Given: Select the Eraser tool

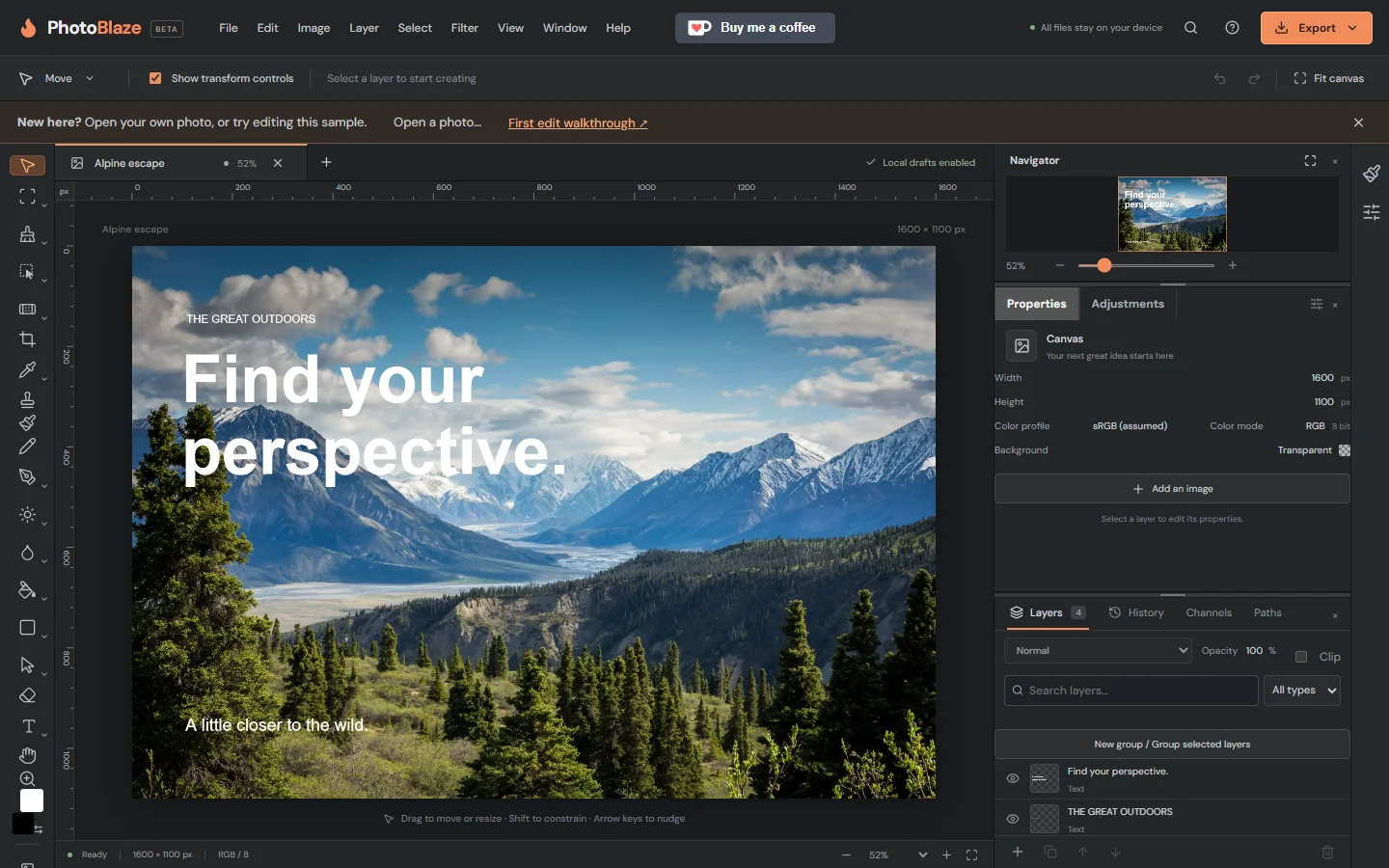Looking at the screenshot, I should tap(27, 695).
